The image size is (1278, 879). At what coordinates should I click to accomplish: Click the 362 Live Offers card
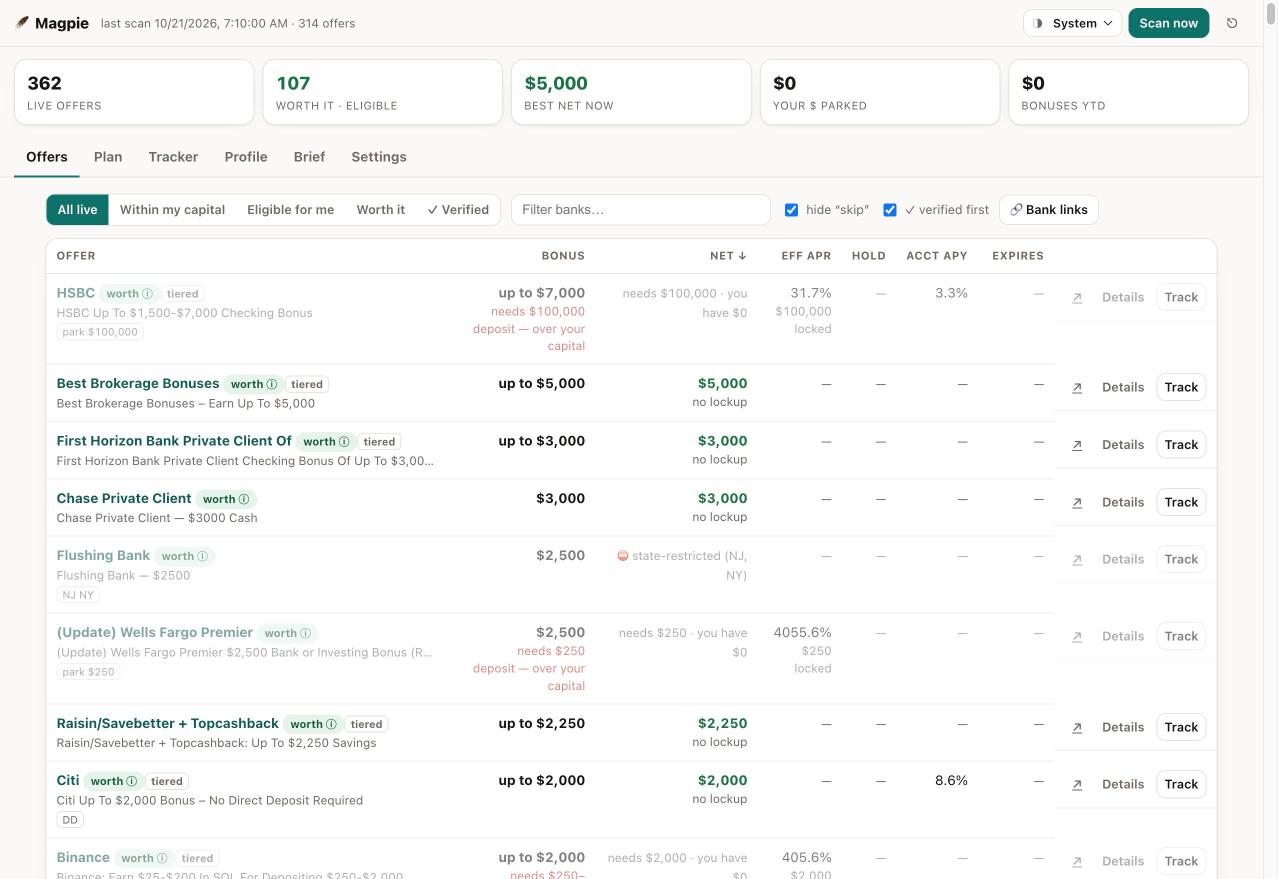[x=134, y=92]
